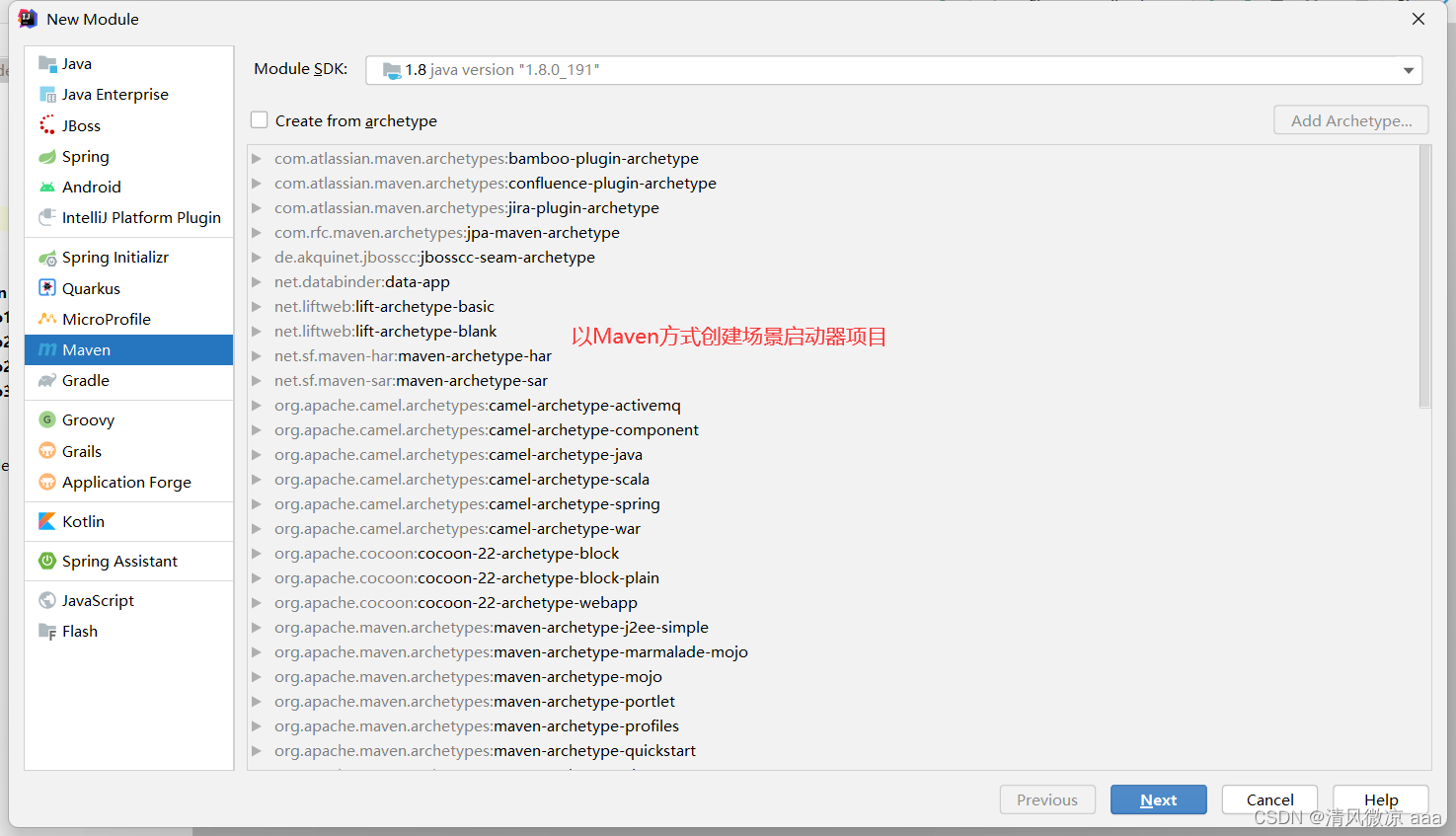Click the Kotlin K icon
Viewport: 1456px width, 836px height.
pyautogui.click(x=47, y=521)
